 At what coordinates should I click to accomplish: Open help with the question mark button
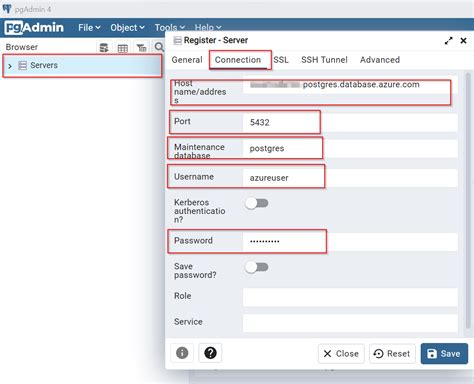point(210,353)
